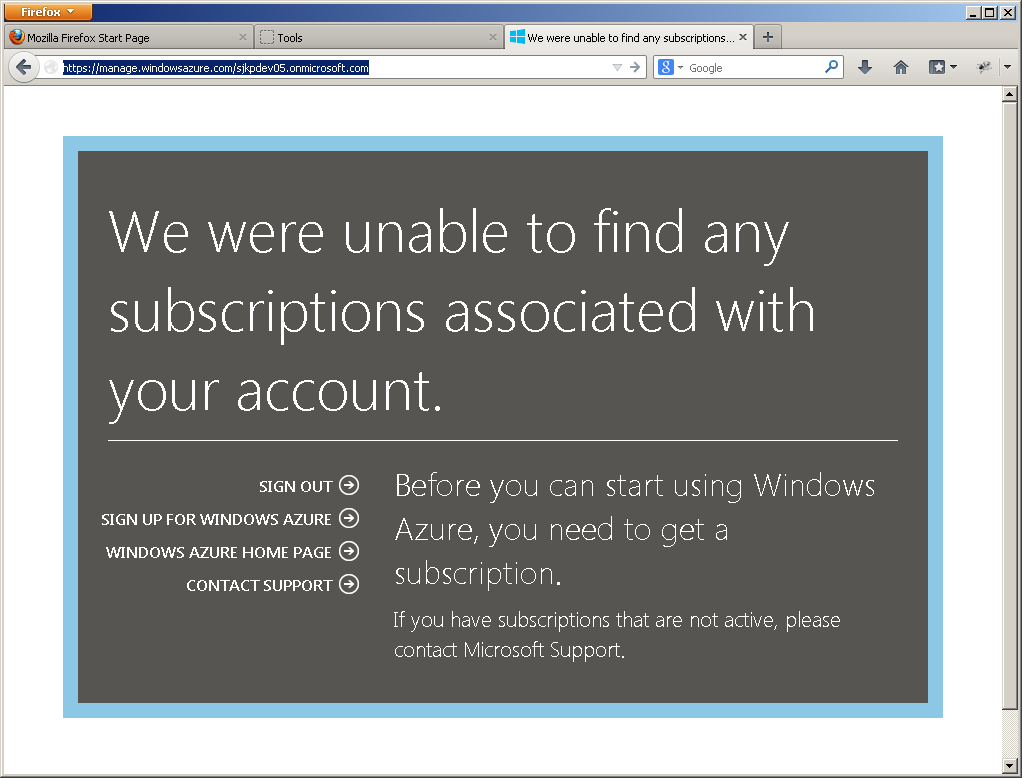Click the Sign Up For Windows Azure link
1022x778 pixels.
click(216, 519)
